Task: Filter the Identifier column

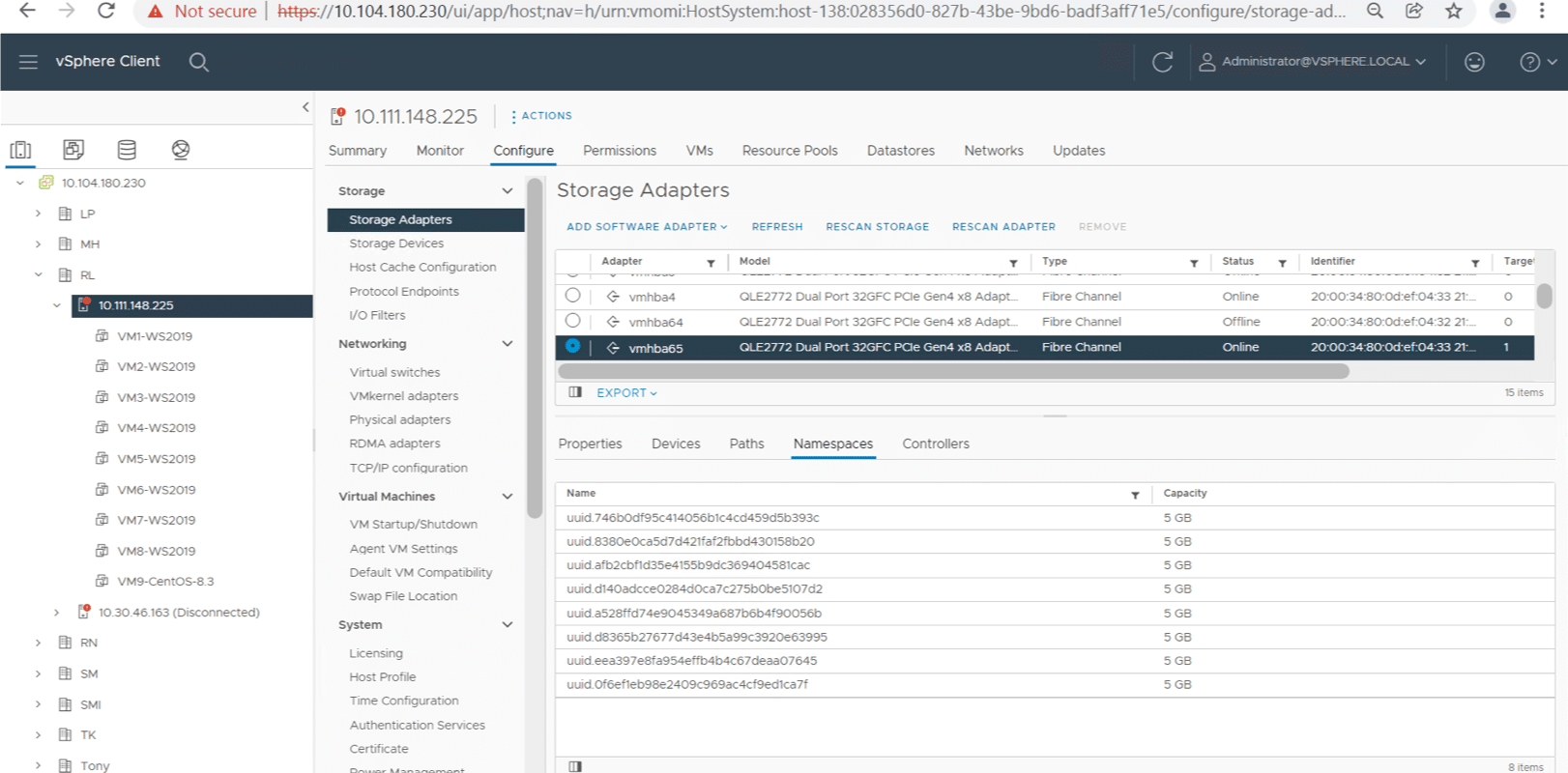Action: tap(1475, 263)
